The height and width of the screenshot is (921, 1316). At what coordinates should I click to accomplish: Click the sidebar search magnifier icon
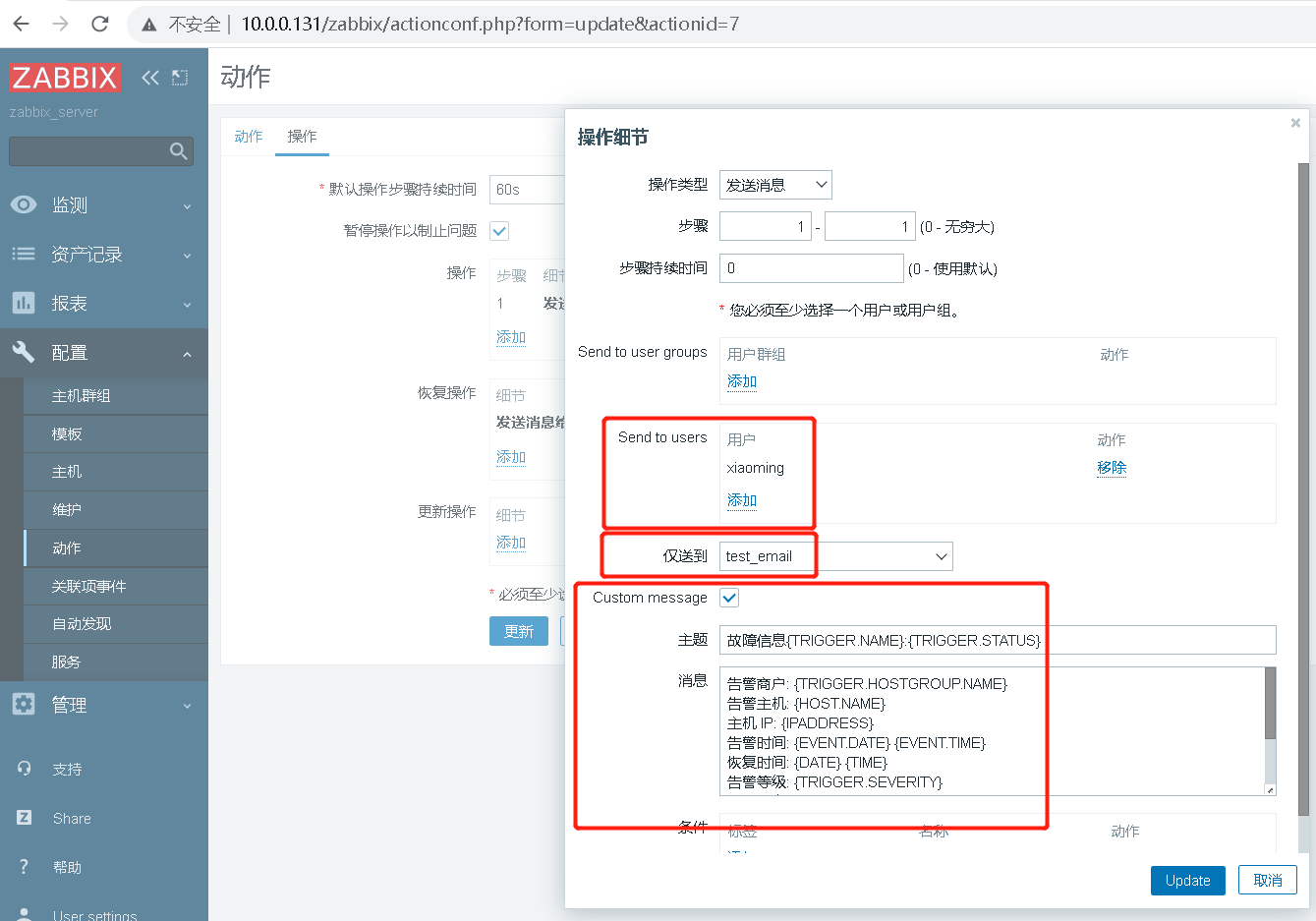(178, 150)
